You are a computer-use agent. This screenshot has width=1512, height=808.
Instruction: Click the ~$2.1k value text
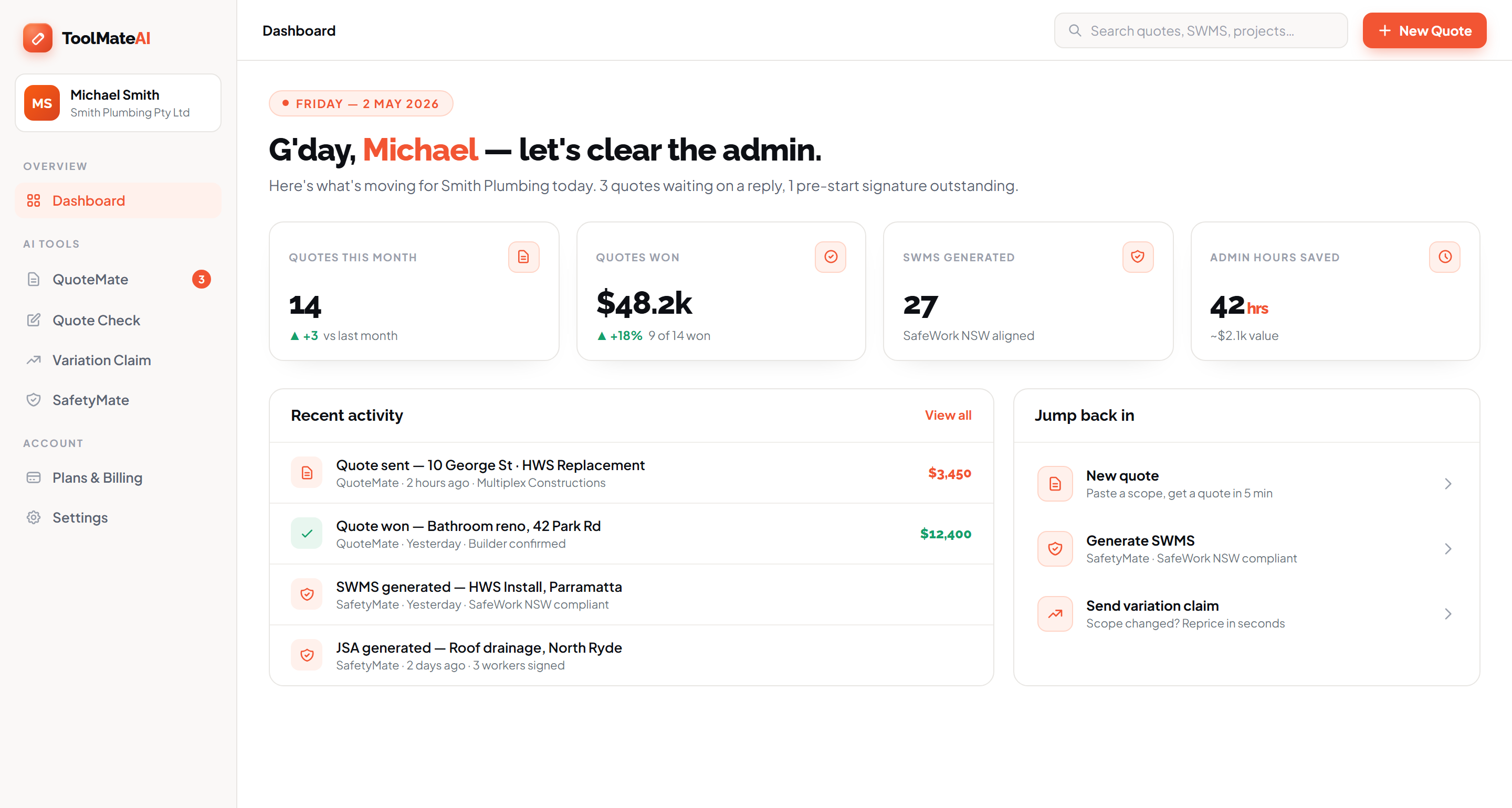coord(1244,336)
